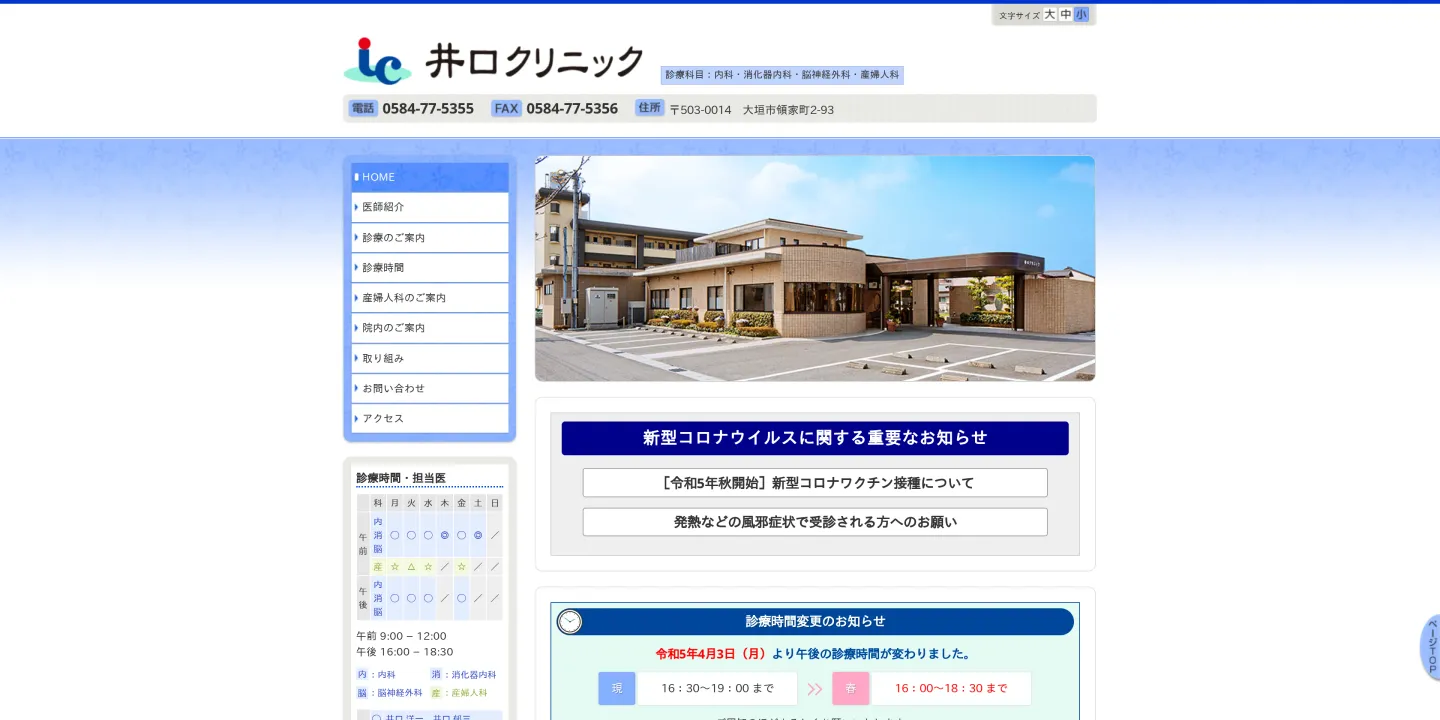
Task: Click the 現 old-hours badge
Action: pyautogui.click(x=617, y=688)
